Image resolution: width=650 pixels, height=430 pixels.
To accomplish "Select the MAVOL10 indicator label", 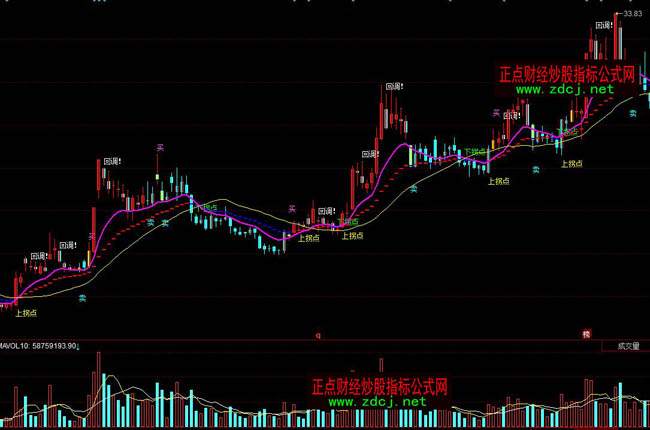I will point(16,347).
